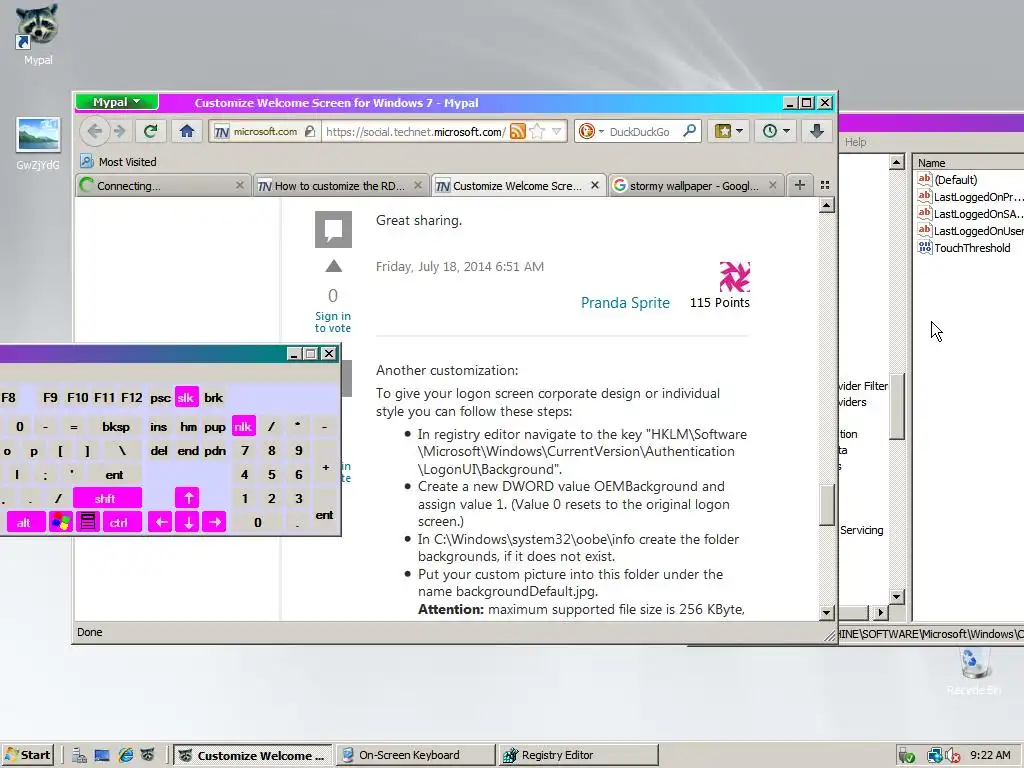This screenshot has height=768, width=1024.
Task: Switch to stormy wallpaper Google tab
Action: tap(687, 185)
